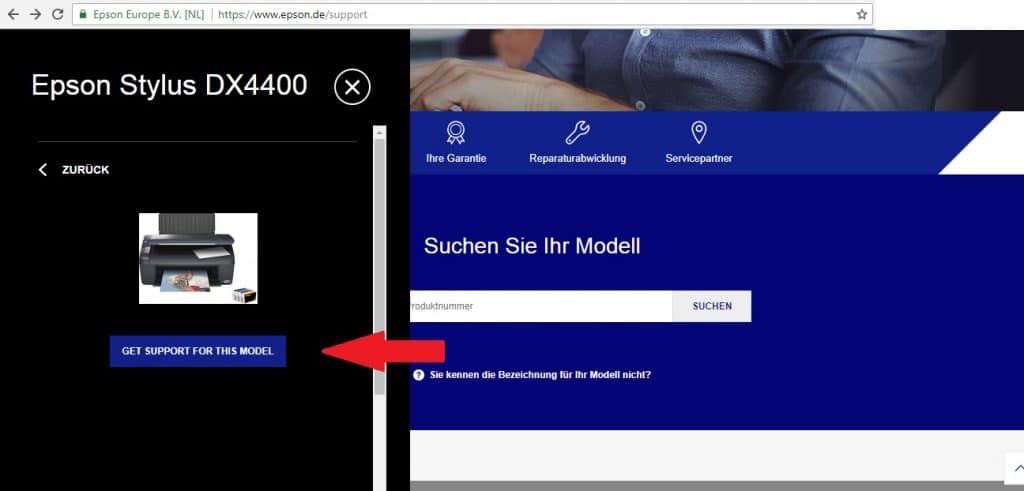Click GET SUPPORT FOR THIS MODEL button

pos(198,351)
